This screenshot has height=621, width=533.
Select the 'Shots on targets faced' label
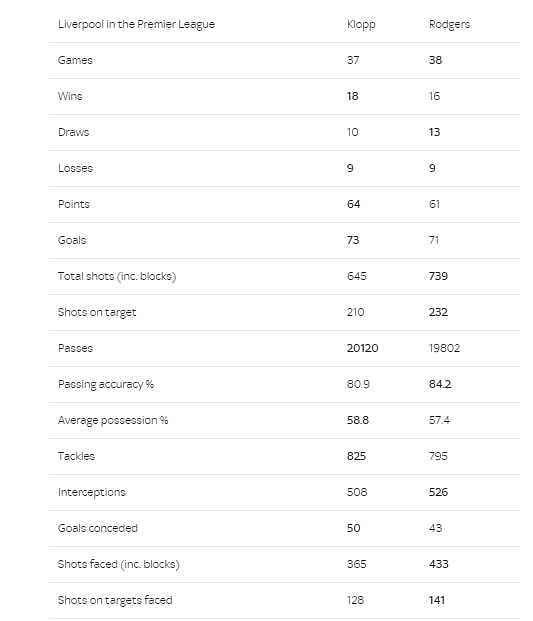(115, 600)
